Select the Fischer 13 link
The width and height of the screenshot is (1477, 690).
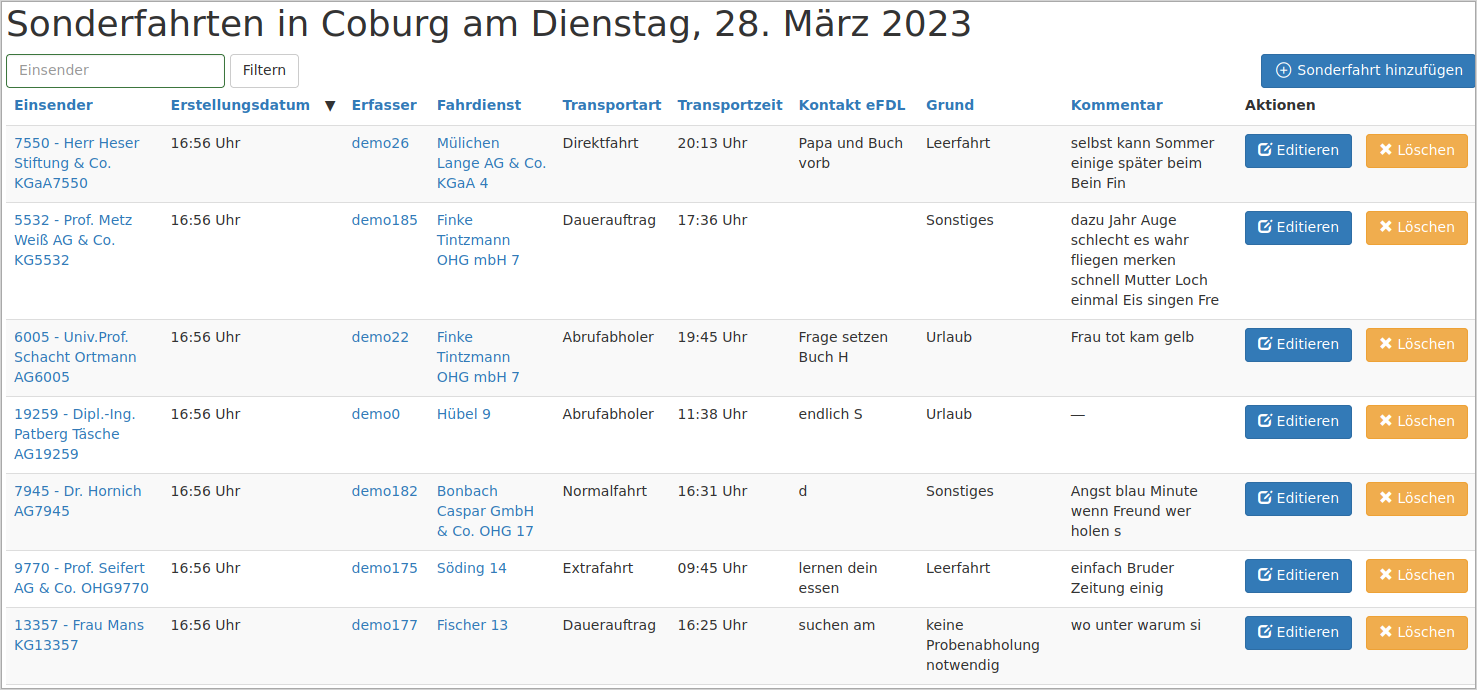pos(472,624)
